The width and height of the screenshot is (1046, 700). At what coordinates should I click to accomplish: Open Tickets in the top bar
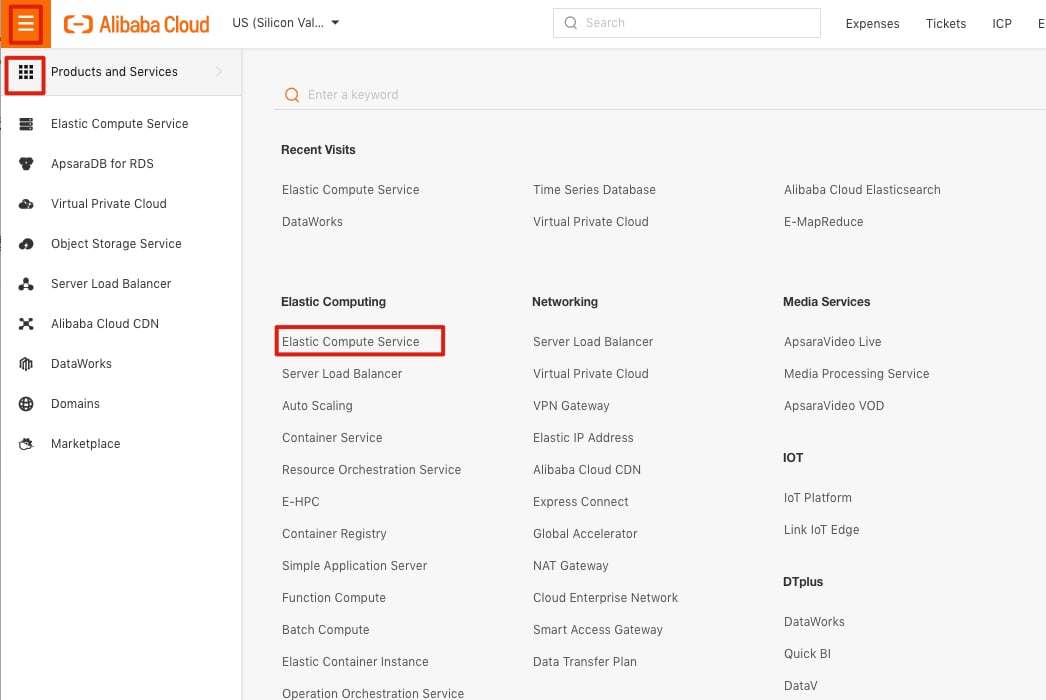tap(945, 24)
